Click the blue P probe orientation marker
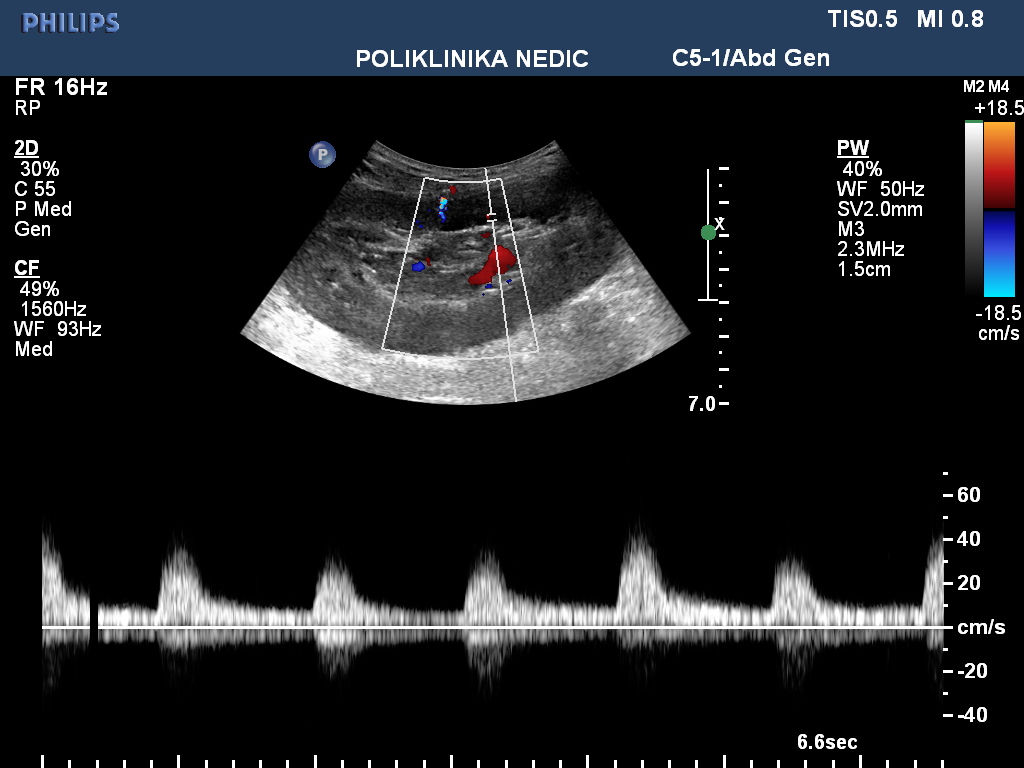 coord(322,155)
